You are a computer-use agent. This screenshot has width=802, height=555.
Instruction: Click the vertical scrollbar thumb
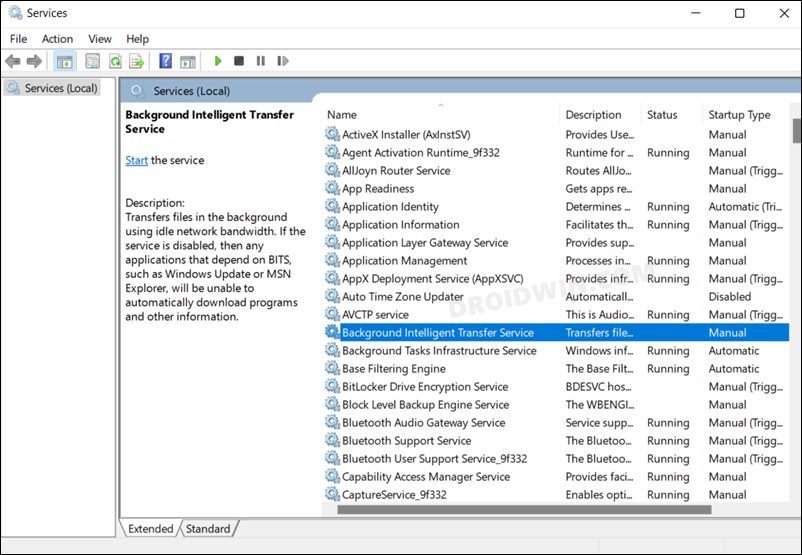(796, 131)
